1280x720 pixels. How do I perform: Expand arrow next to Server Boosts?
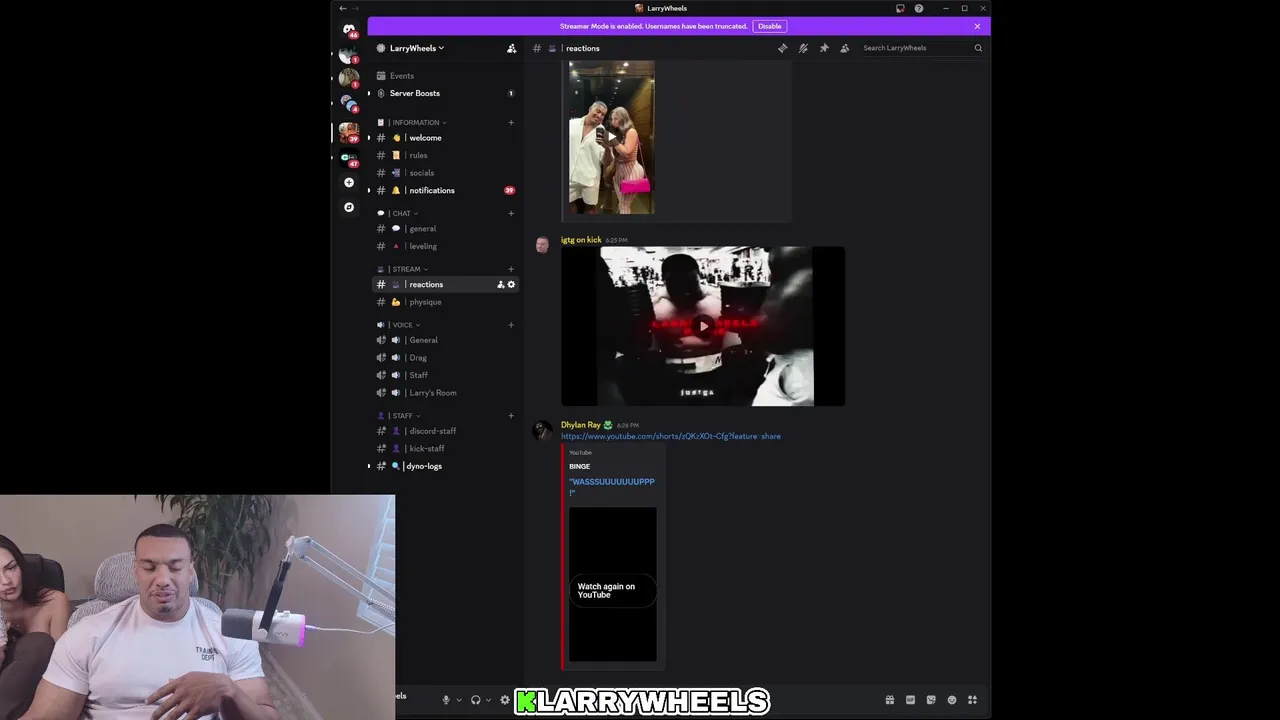tap(369, 93)
